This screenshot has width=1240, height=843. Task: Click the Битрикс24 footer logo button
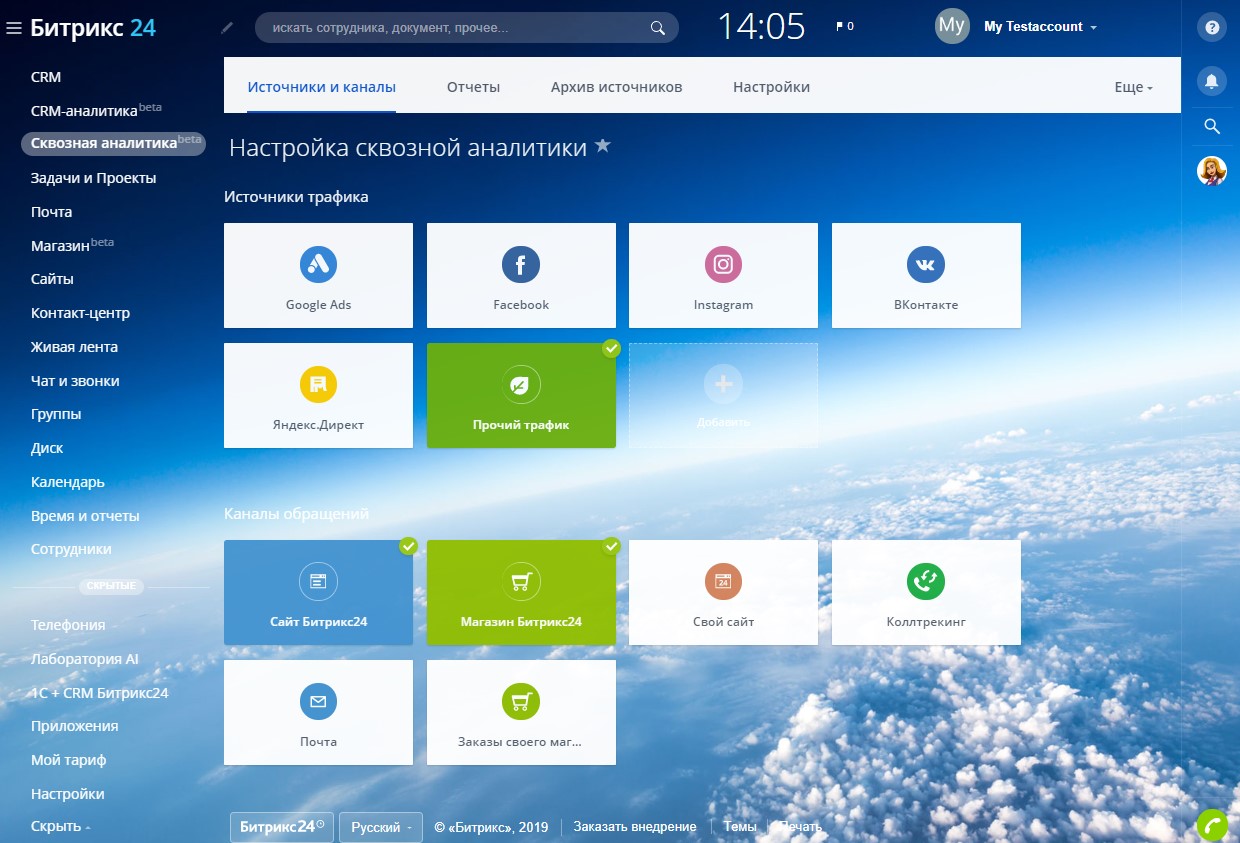tap(282, 827)
